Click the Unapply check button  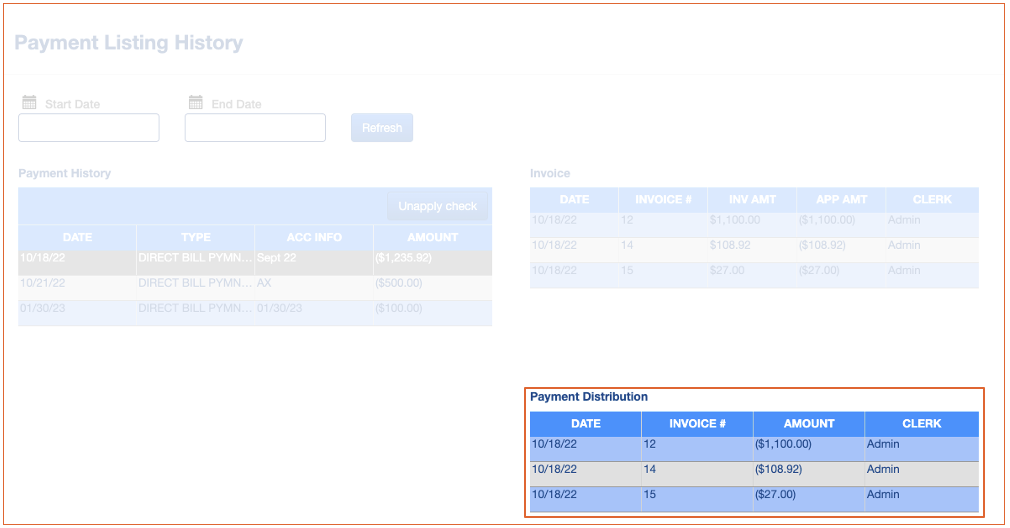[x=437, y=206]
